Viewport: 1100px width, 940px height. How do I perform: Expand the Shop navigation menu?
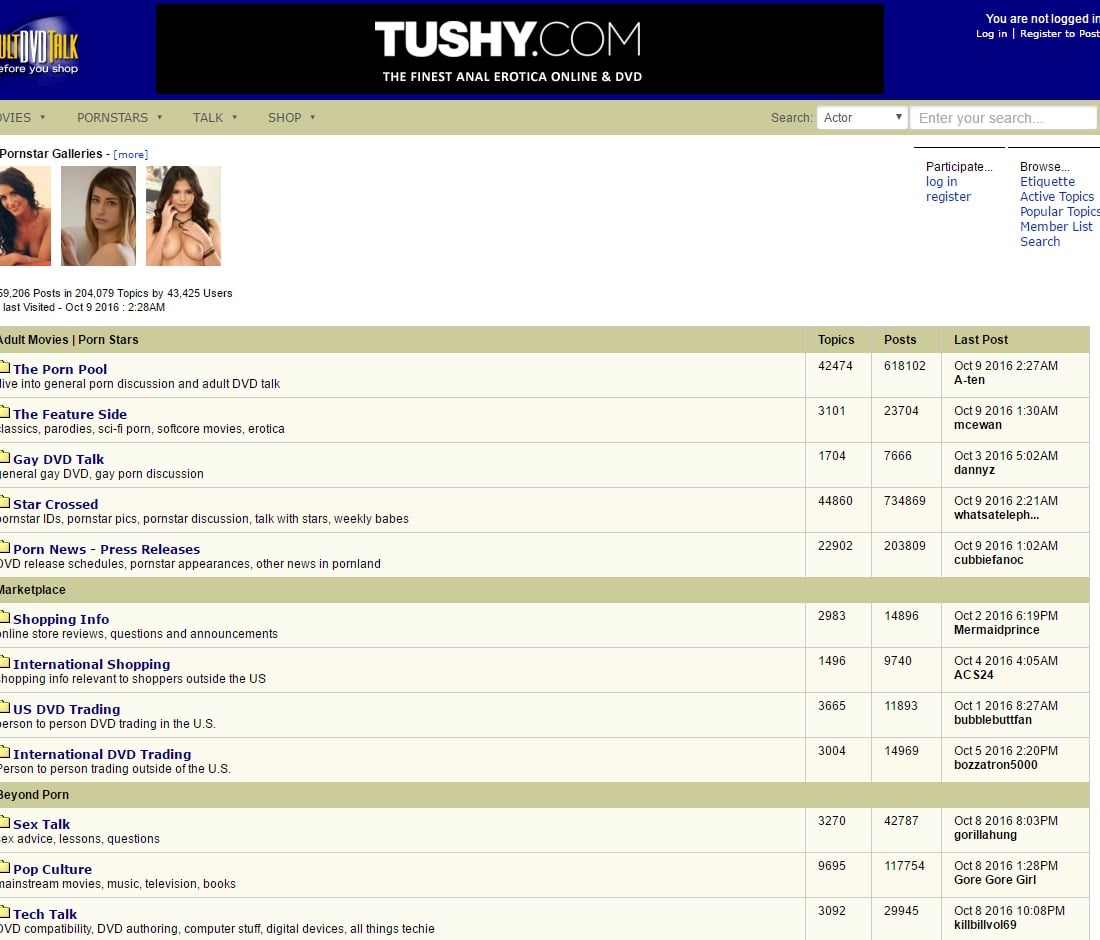[x=291, y=118]
